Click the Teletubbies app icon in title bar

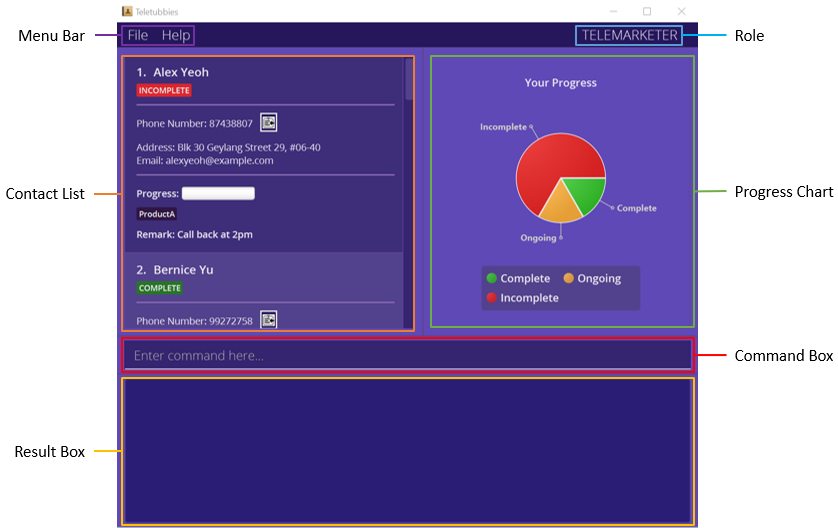pyautogui.click(x=127, y=11)
